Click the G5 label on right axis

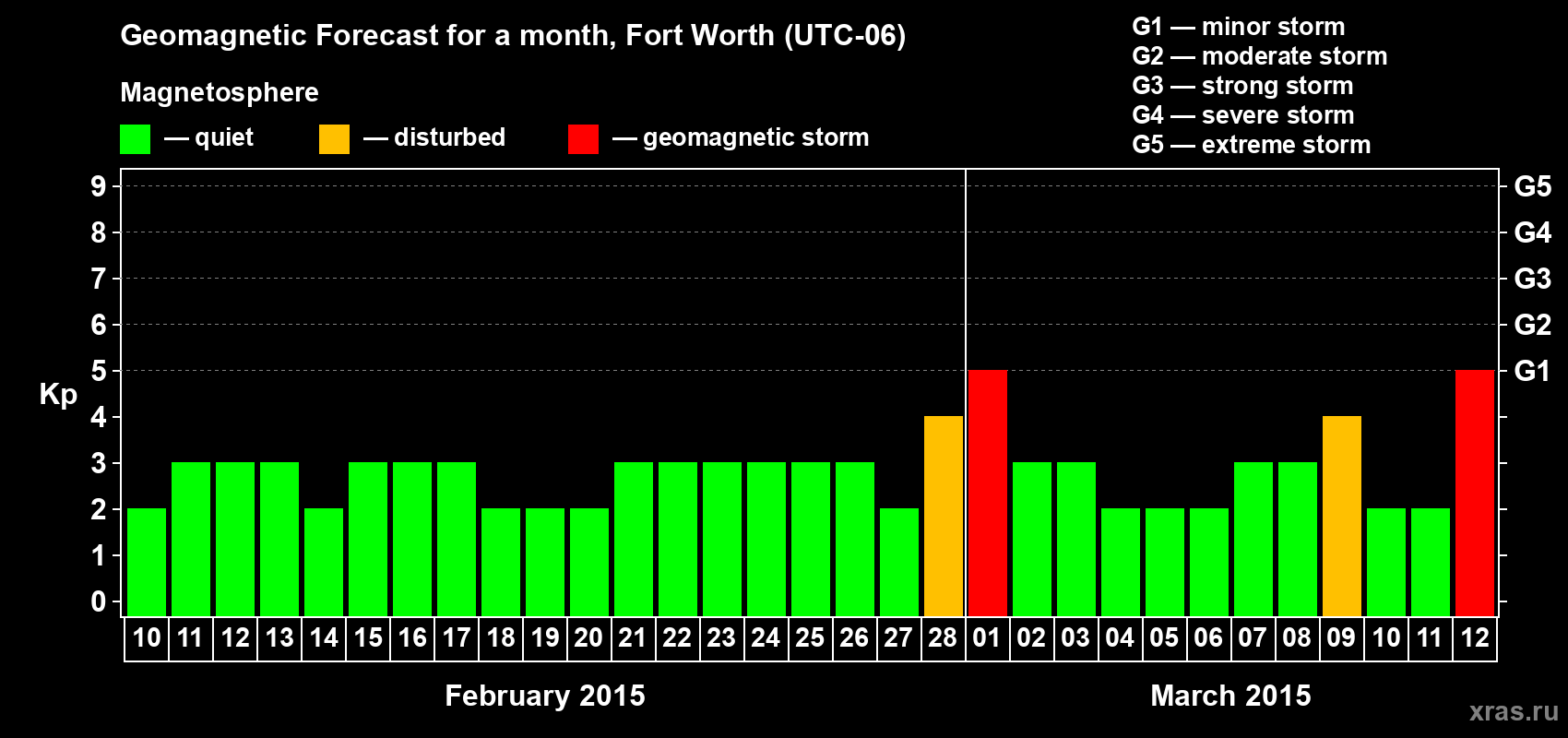pos(1533,186)
